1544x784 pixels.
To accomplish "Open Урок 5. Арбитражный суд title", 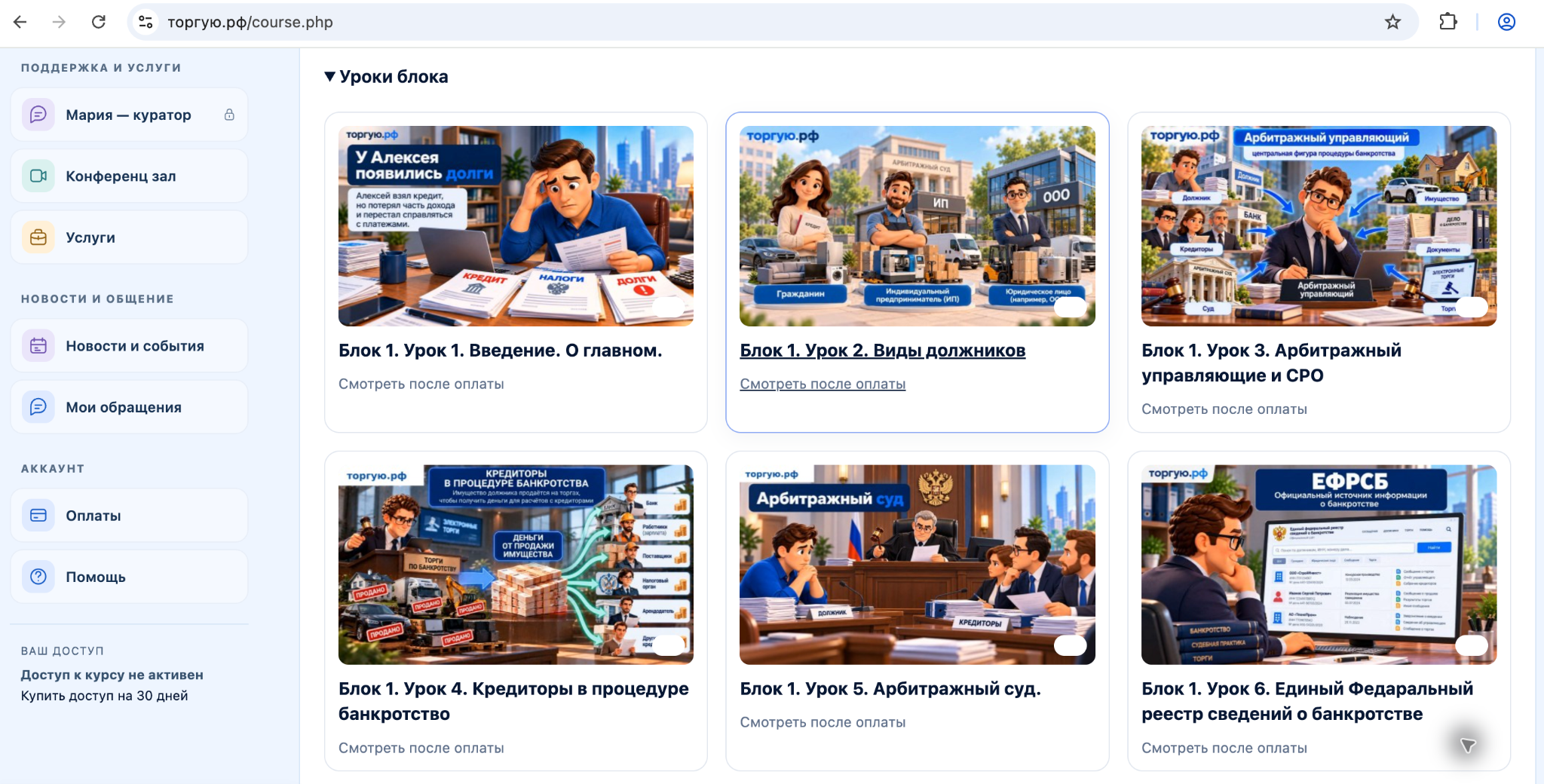I will pyautogui.click(x=890, y=689).
